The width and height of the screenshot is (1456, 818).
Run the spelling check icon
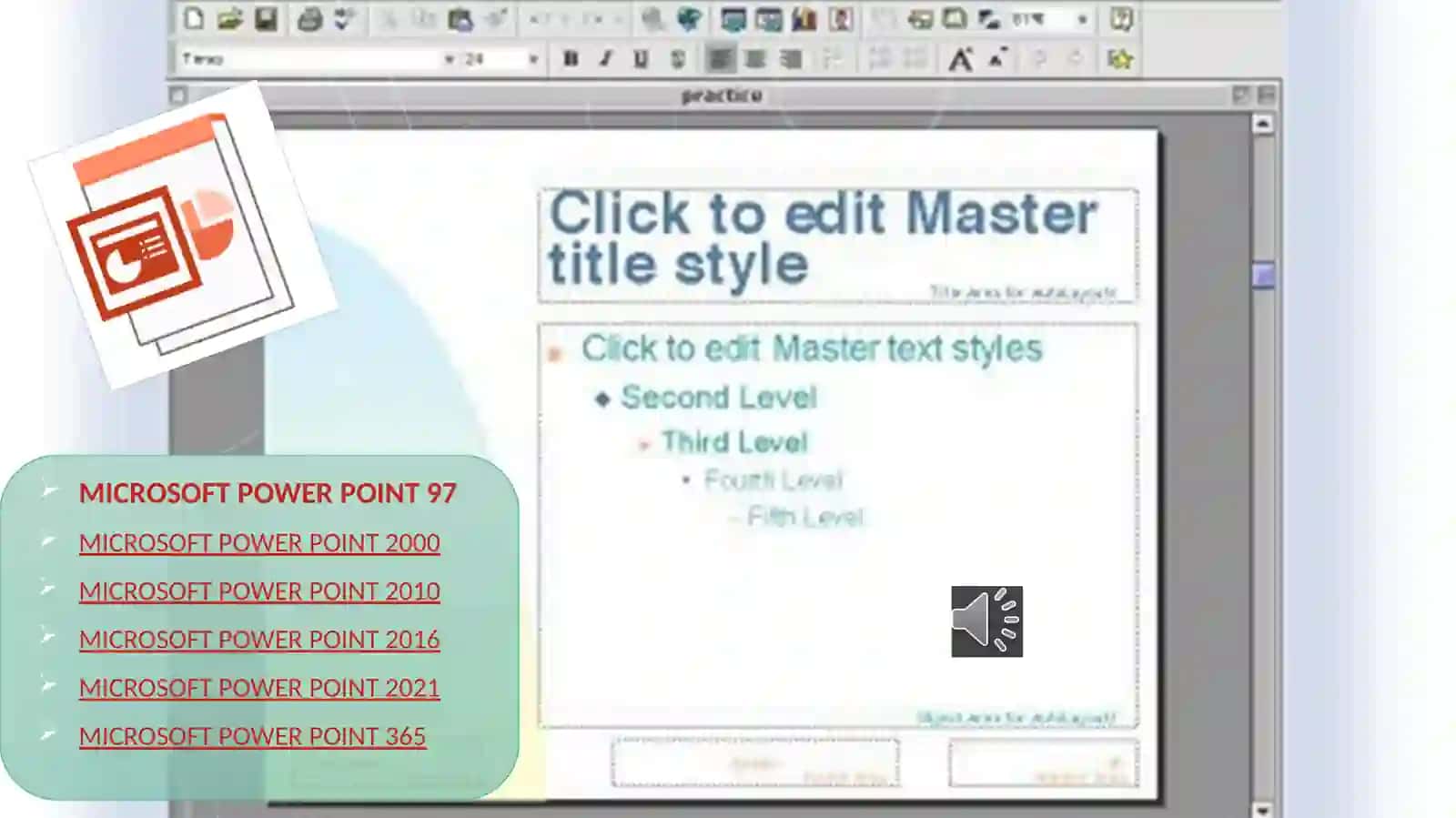[345, 18]
